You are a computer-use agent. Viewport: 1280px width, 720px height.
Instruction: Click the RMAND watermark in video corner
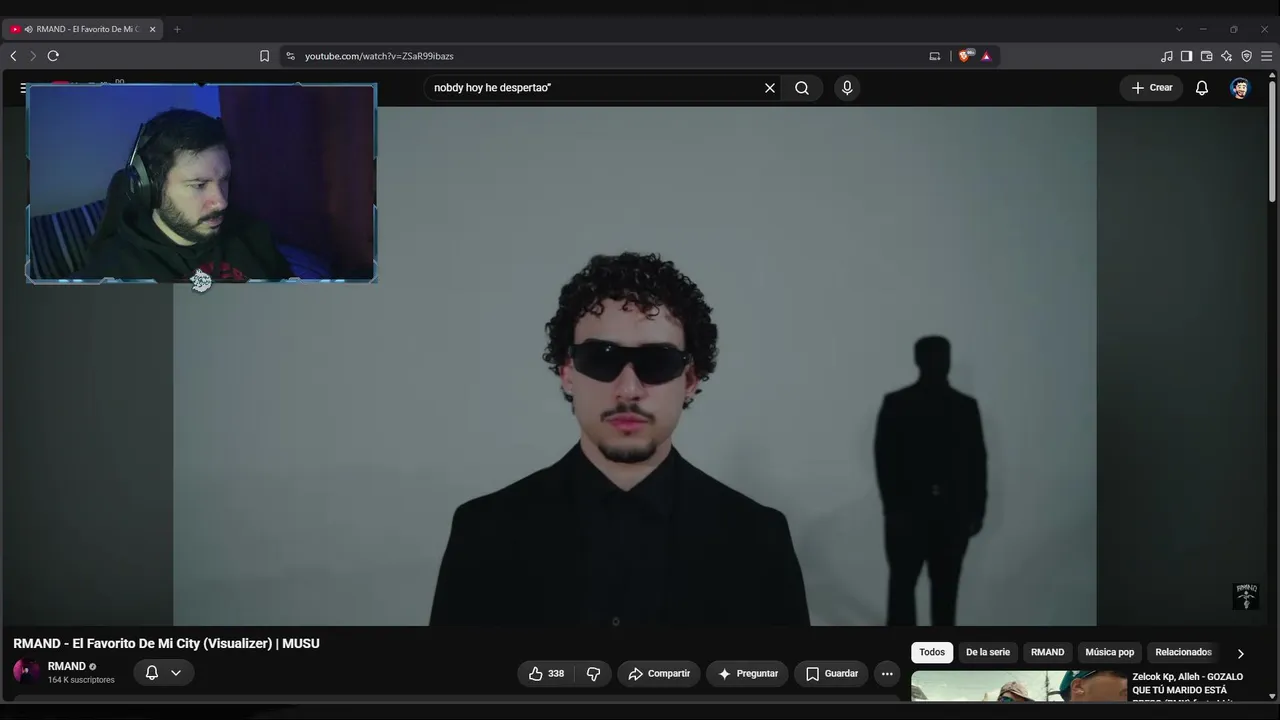coord(1246,596)
